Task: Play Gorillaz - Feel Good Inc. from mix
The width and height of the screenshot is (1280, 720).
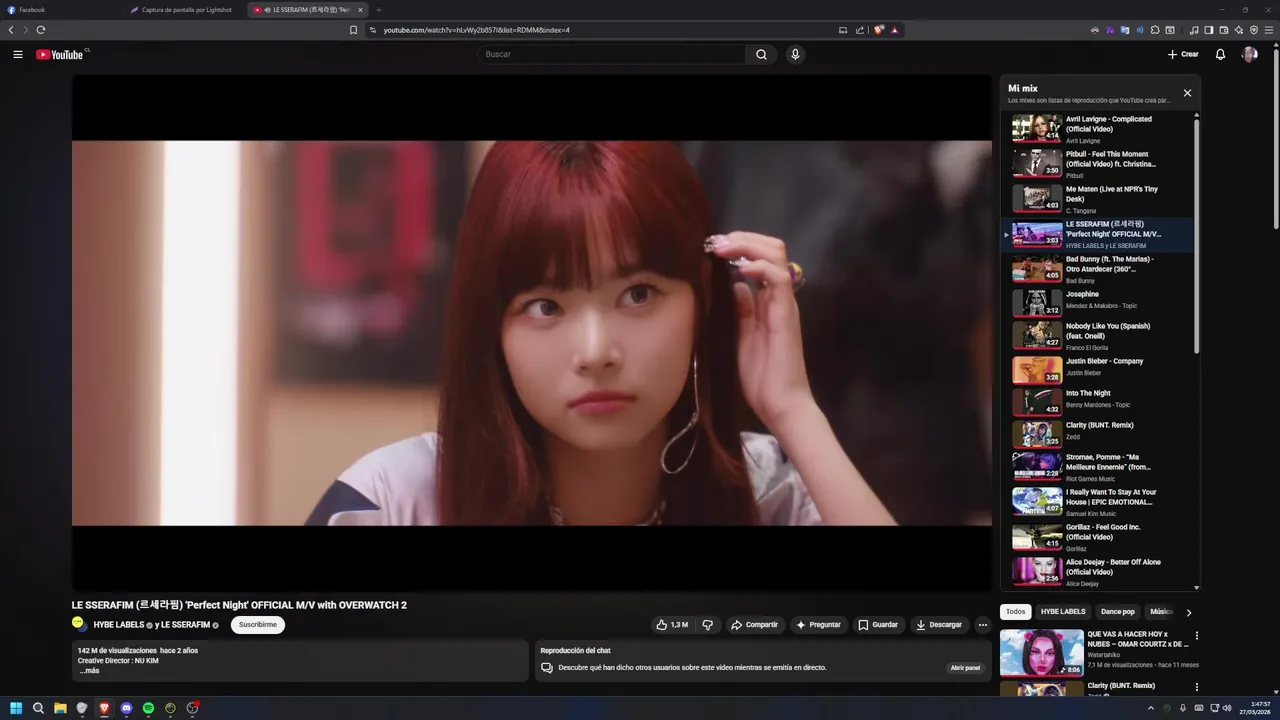Action: (x=1097, y=537)
